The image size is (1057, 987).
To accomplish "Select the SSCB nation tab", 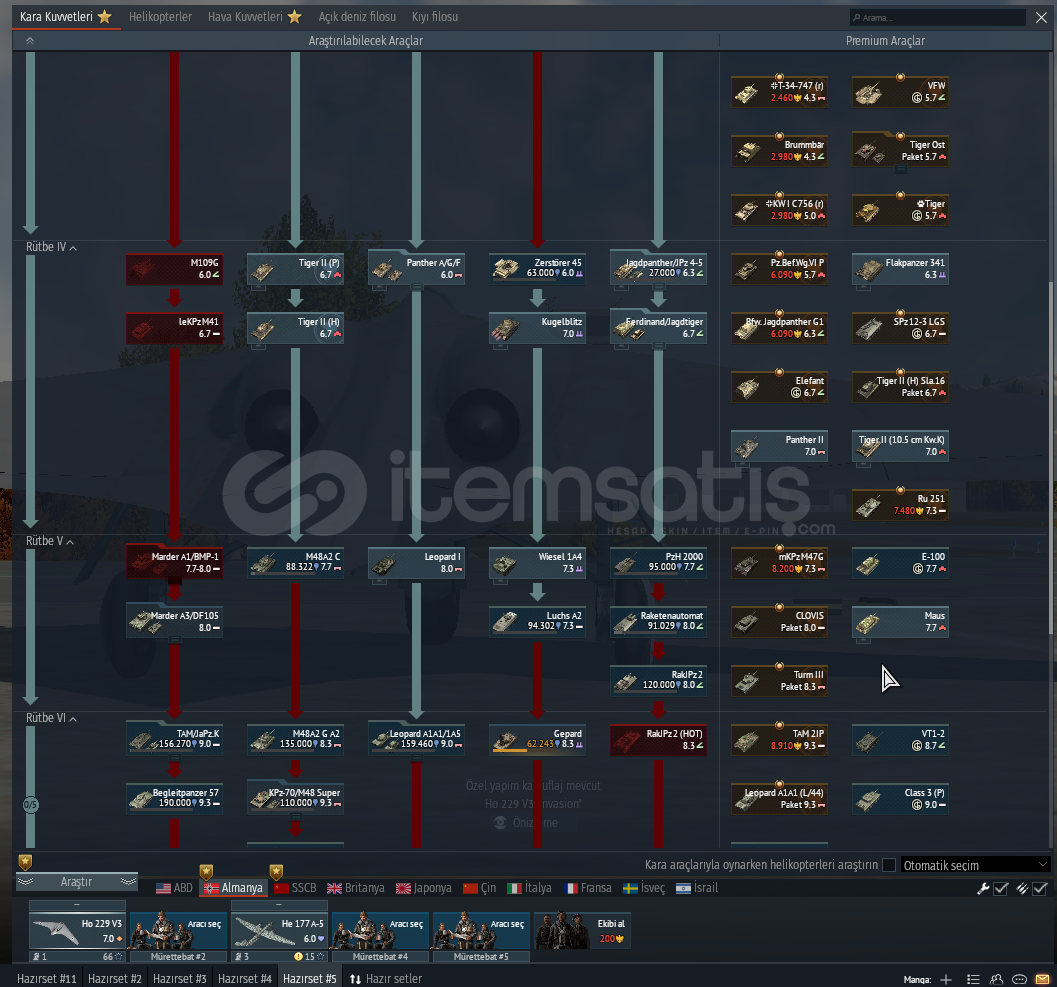I will [295, 889].
